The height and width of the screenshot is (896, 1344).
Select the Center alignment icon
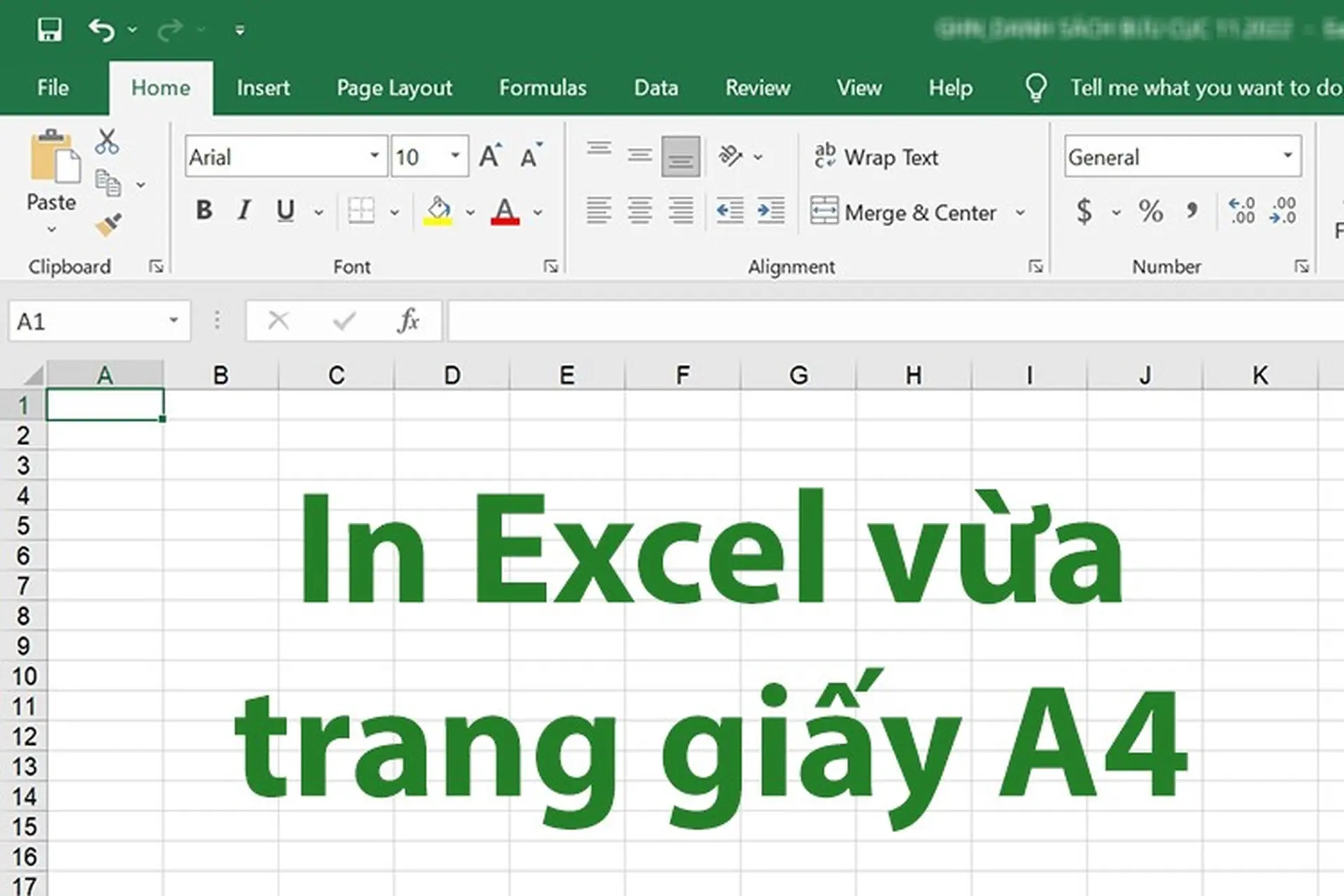[x=639, y=210]
